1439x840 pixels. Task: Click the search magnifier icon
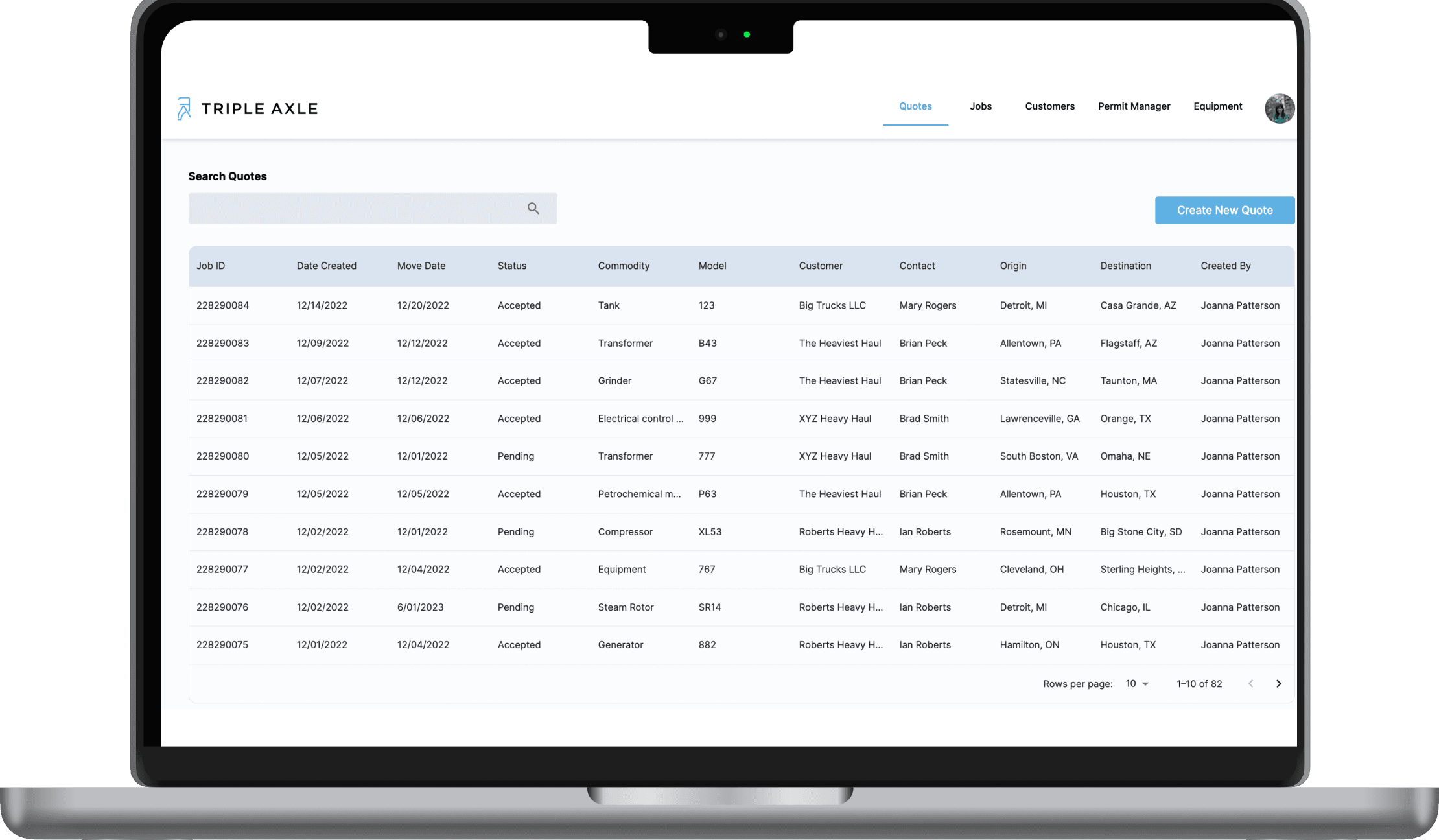[533, 208]
